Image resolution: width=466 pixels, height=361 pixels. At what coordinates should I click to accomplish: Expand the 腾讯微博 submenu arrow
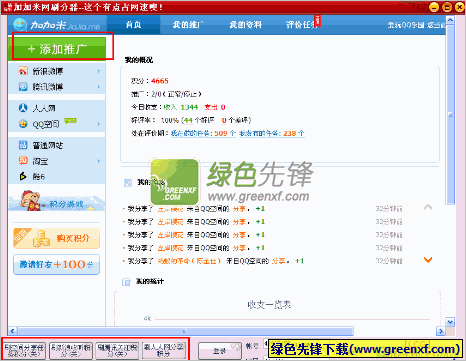(99, 87)
